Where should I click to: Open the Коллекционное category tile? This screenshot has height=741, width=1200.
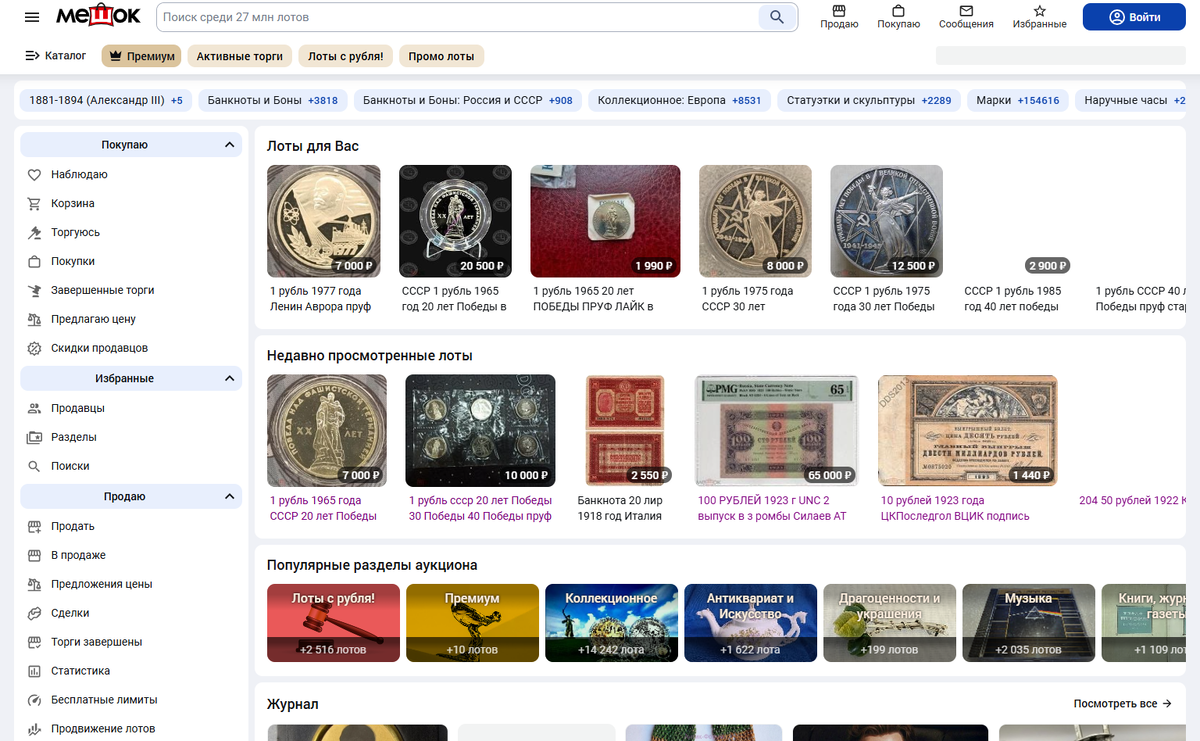611,623
